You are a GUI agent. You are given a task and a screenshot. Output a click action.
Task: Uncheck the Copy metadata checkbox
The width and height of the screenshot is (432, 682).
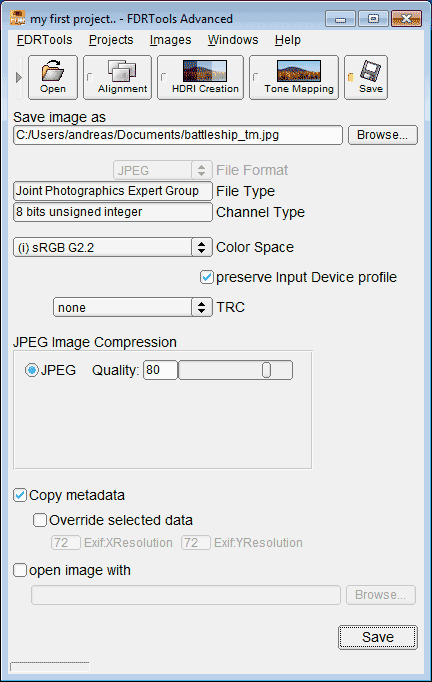20,495
